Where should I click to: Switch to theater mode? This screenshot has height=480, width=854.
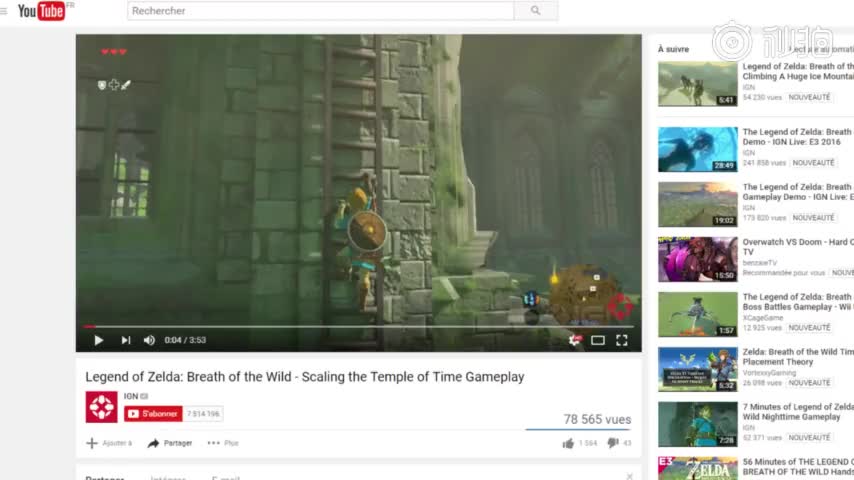tap(598, 340)
